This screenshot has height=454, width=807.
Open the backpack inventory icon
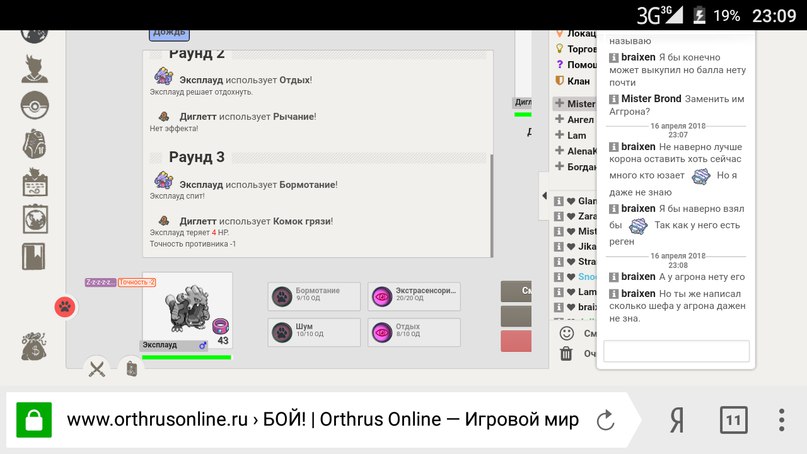34,144
